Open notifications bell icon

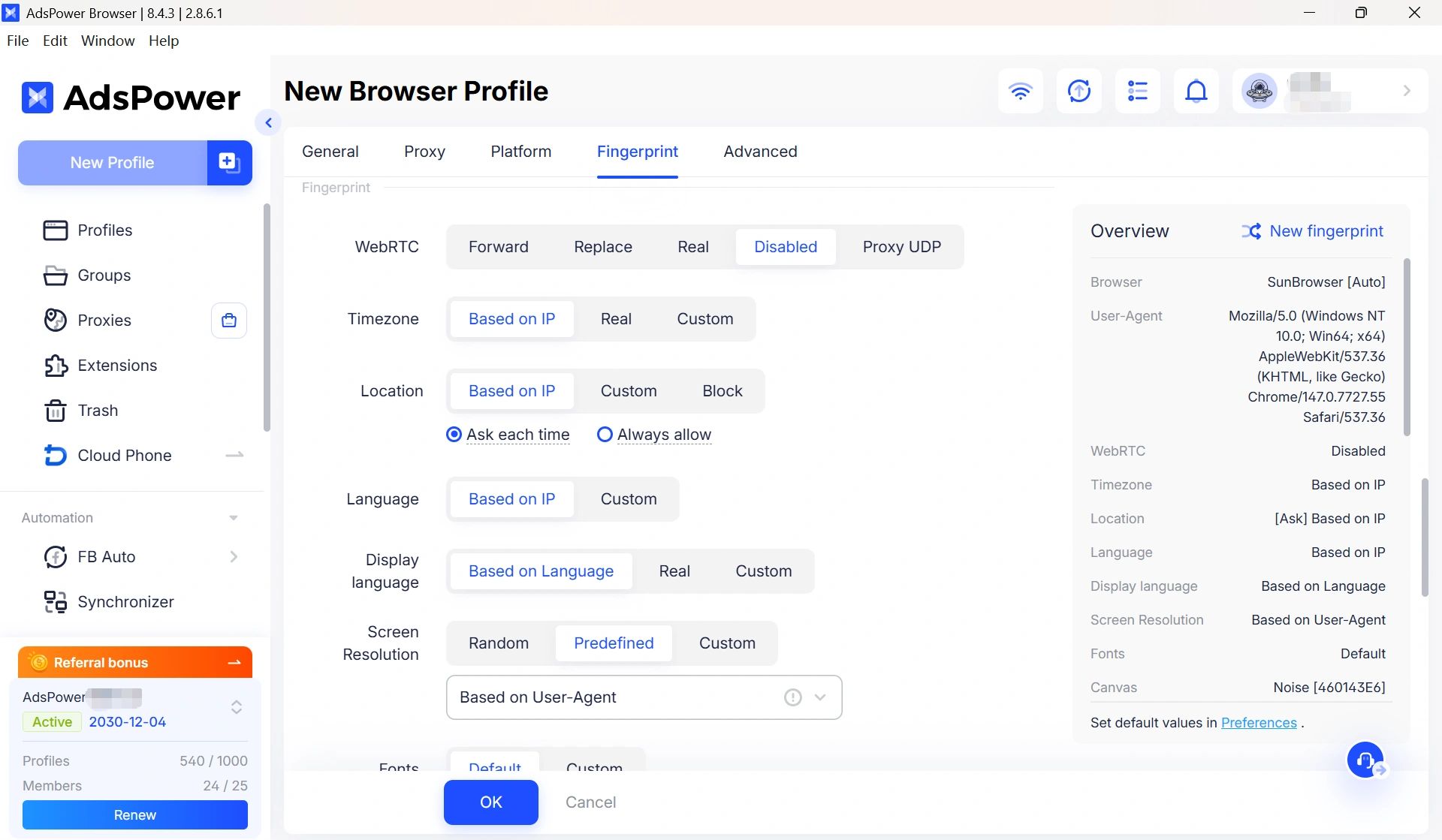(1196, 91)
